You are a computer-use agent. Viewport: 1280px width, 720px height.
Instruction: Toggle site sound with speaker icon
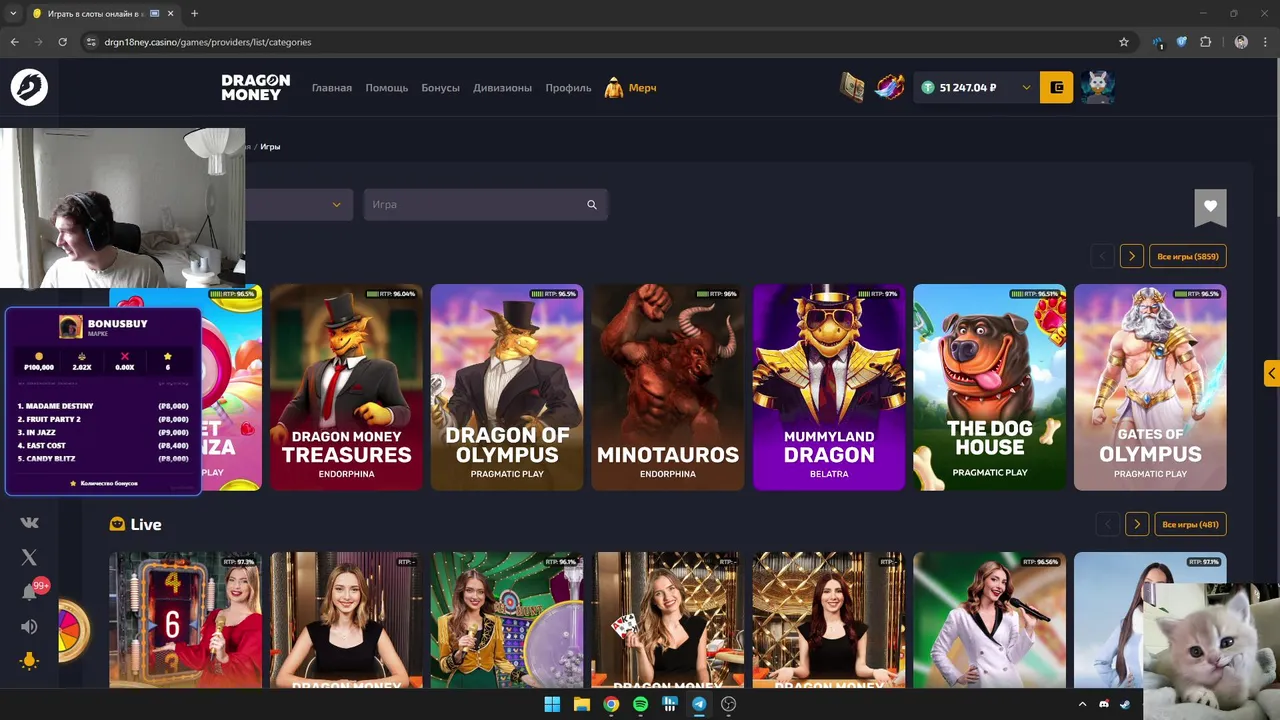coord(29,626)
